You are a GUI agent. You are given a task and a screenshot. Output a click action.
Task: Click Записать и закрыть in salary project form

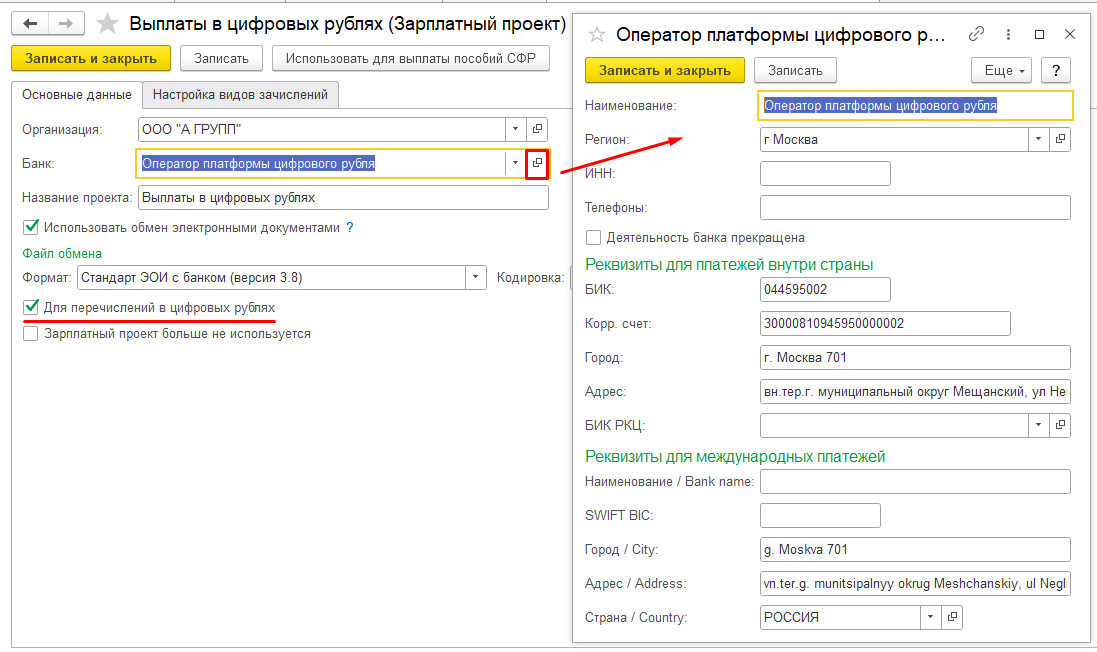(91, 58)
